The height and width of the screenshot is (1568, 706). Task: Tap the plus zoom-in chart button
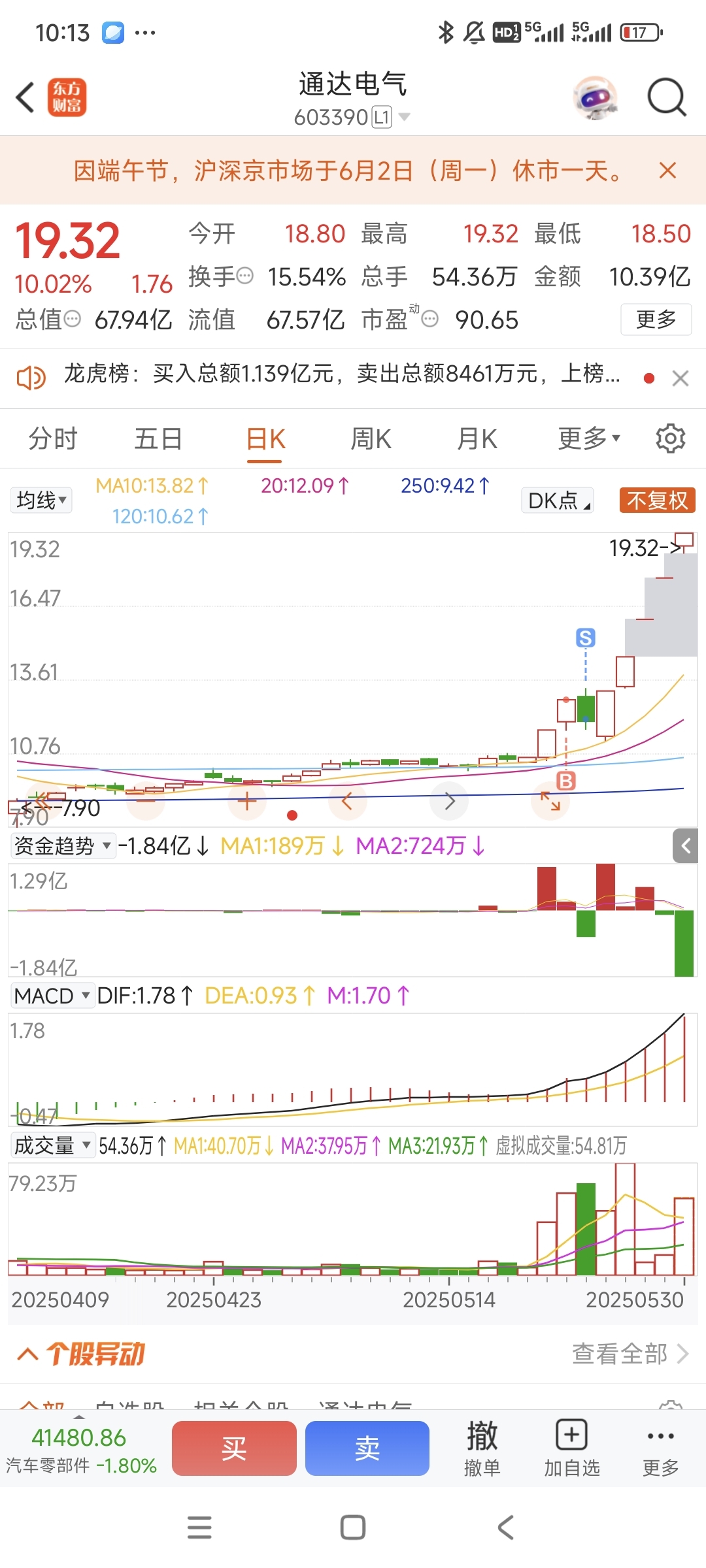tap(246, 801)
